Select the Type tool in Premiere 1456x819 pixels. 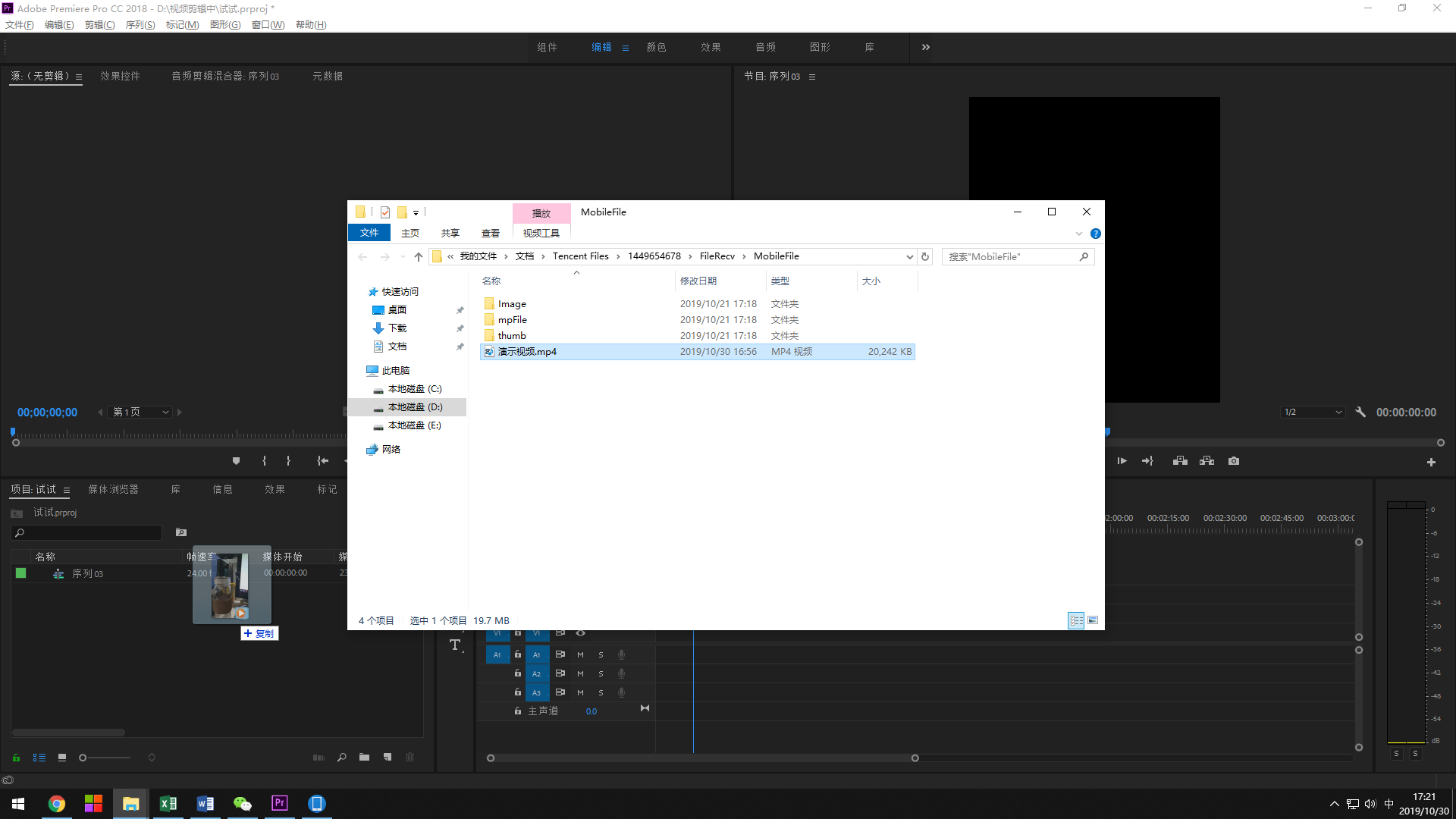coord(455,645)
